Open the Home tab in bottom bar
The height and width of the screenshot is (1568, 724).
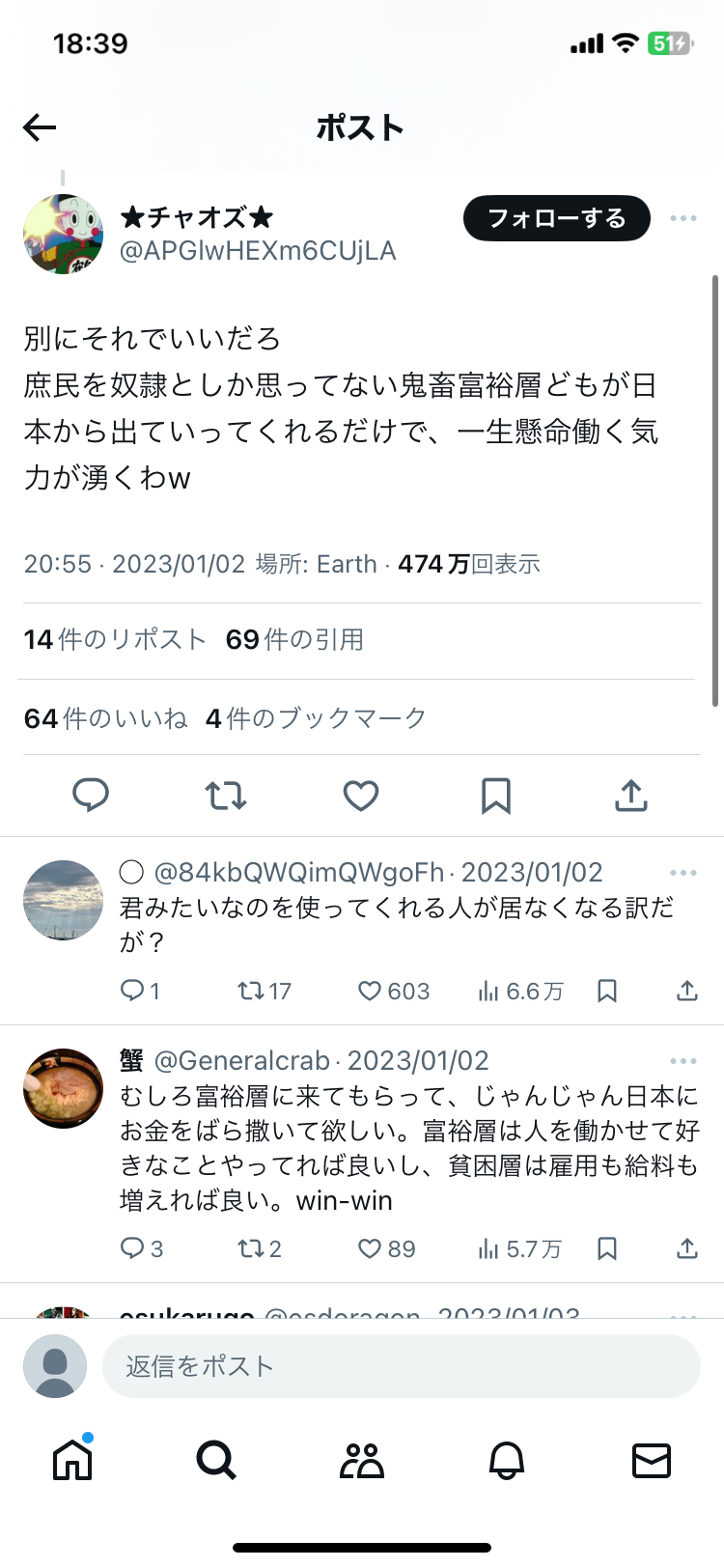click(72, 1459)
